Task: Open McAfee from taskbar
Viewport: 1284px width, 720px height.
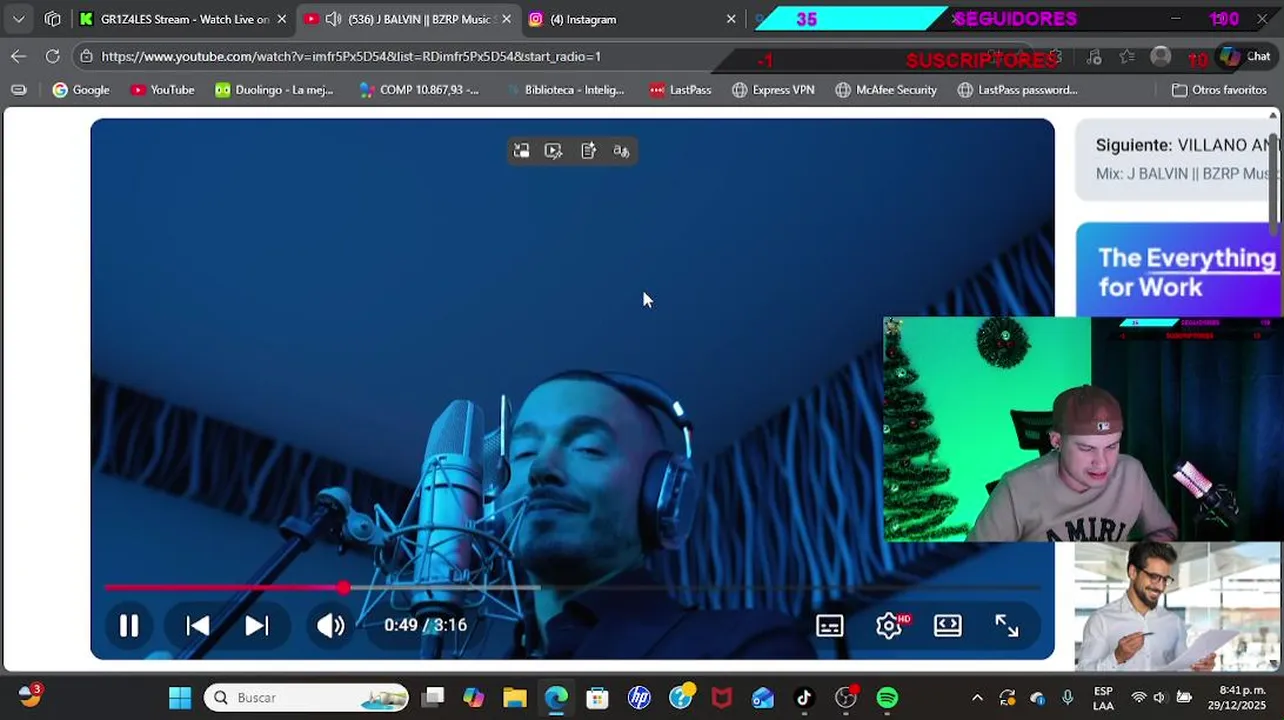Action: pyautogui.click(x=721, y=698)
